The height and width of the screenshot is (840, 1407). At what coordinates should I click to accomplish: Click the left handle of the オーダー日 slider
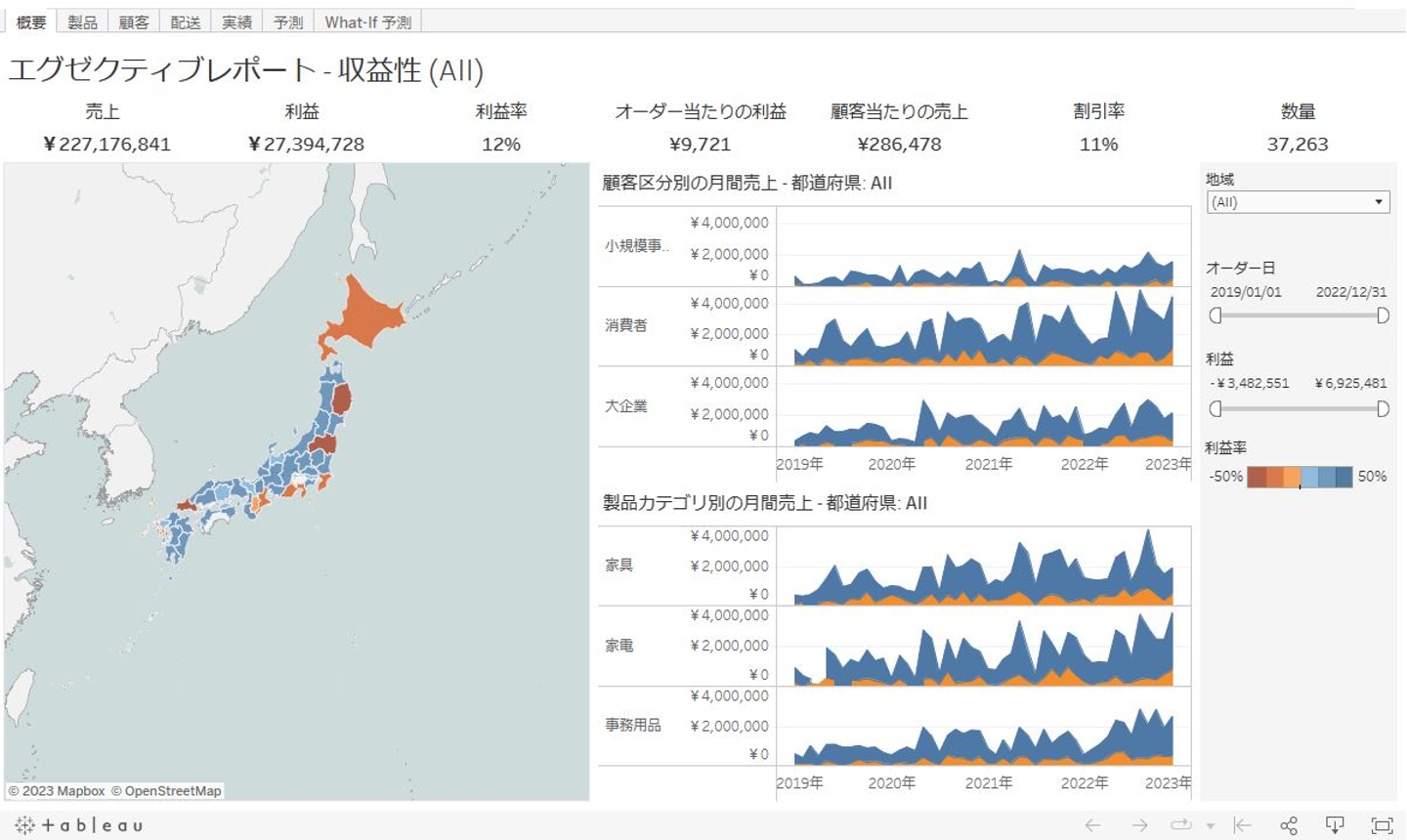[x=1215, y=315]
